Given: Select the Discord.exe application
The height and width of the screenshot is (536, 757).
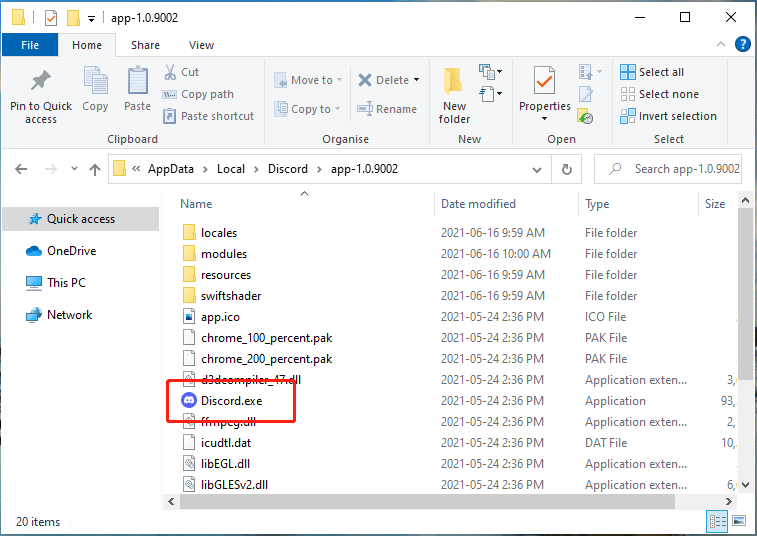Looking at the screenshot, I should 231,401.
